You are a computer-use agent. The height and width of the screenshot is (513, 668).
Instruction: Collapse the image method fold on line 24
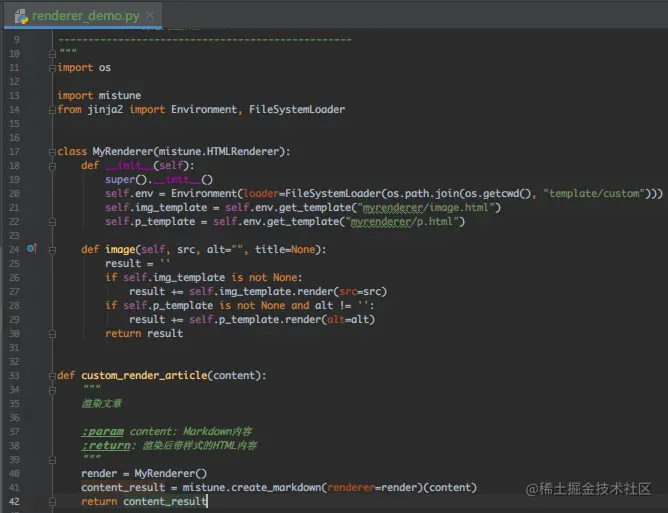pyautogui.click(x=52, y=250)
